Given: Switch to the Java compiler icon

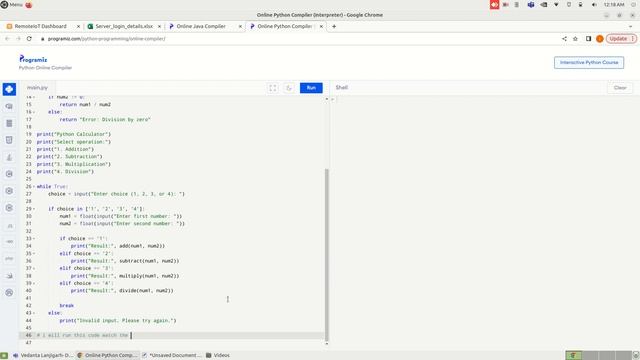Looking at the screenshot, I should [x=9, y=157].
